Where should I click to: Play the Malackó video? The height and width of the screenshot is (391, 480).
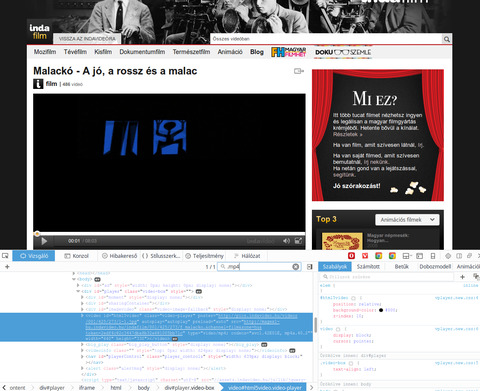click(x=44, y=241)
